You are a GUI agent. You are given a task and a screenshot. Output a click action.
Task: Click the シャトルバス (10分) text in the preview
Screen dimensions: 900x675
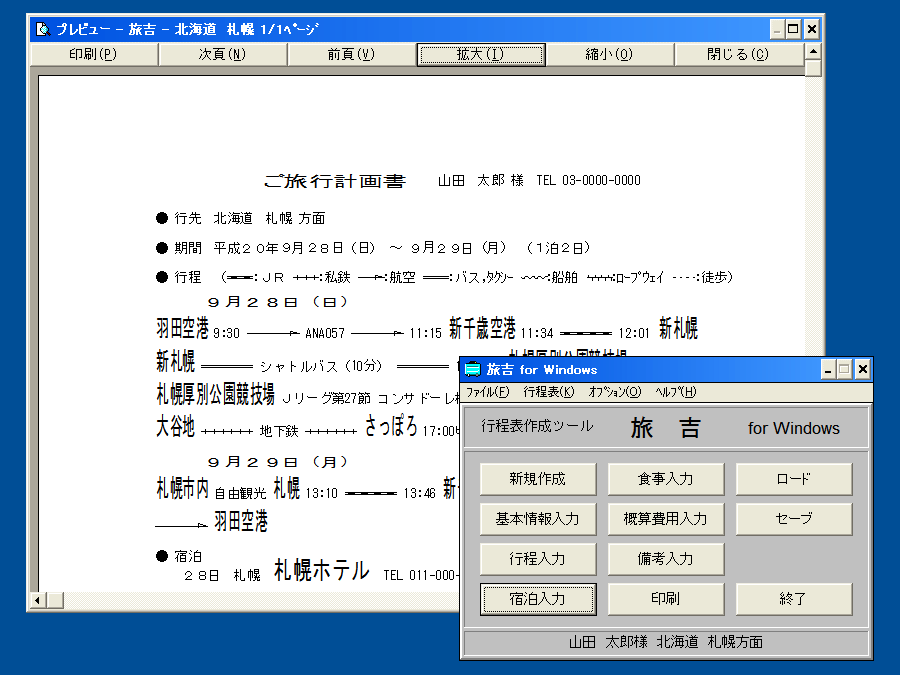[x=321, y=366]
